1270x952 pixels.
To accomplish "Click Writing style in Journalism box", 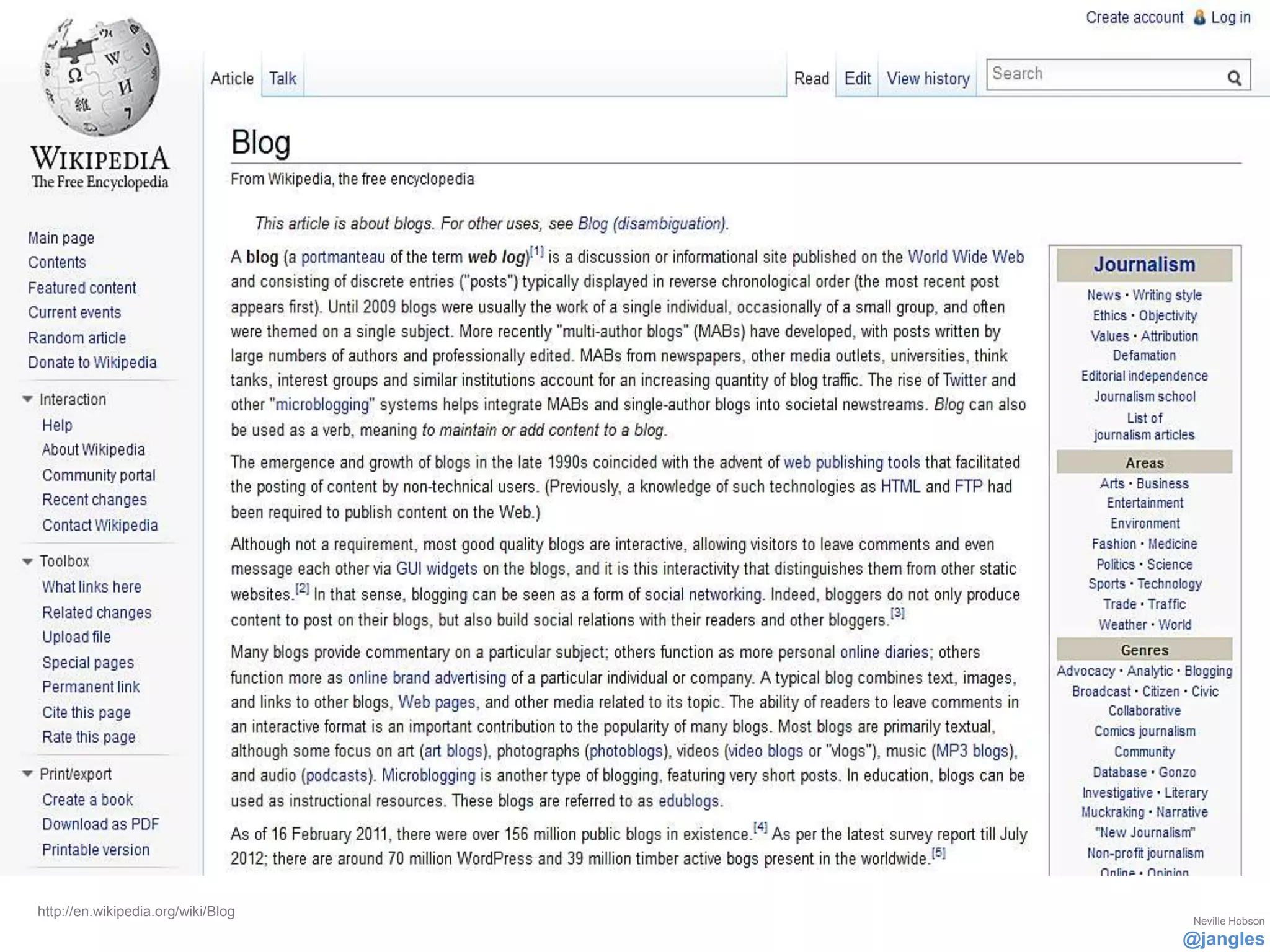I will [1167, 295].
